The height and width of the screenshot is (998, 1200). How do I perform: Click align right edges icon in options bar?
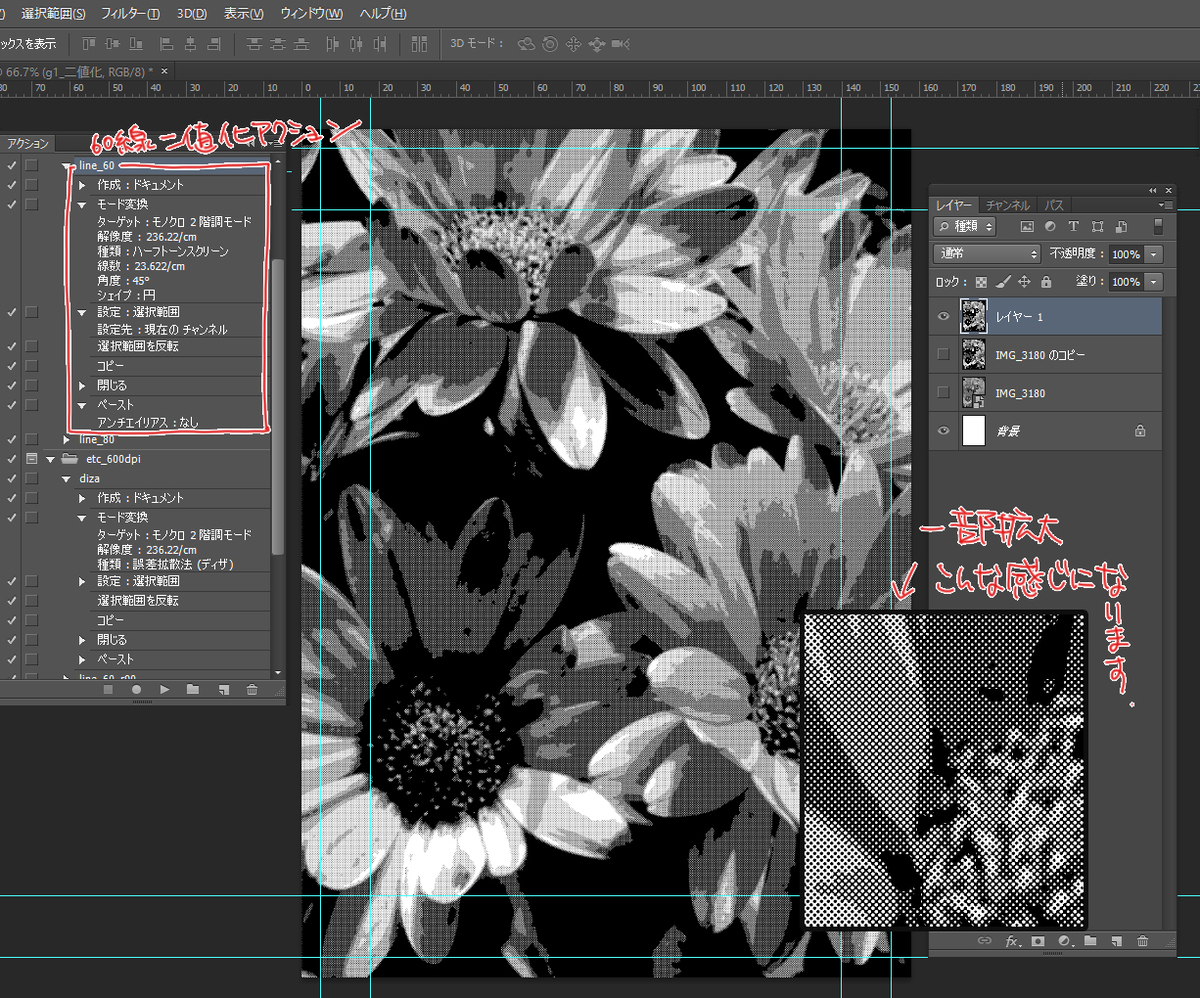[x=213, y=44]
